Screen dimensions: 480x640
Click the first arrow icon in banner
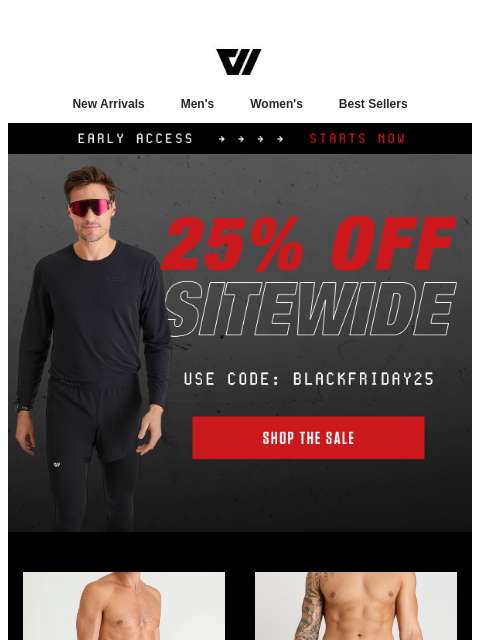pos(222,139)
